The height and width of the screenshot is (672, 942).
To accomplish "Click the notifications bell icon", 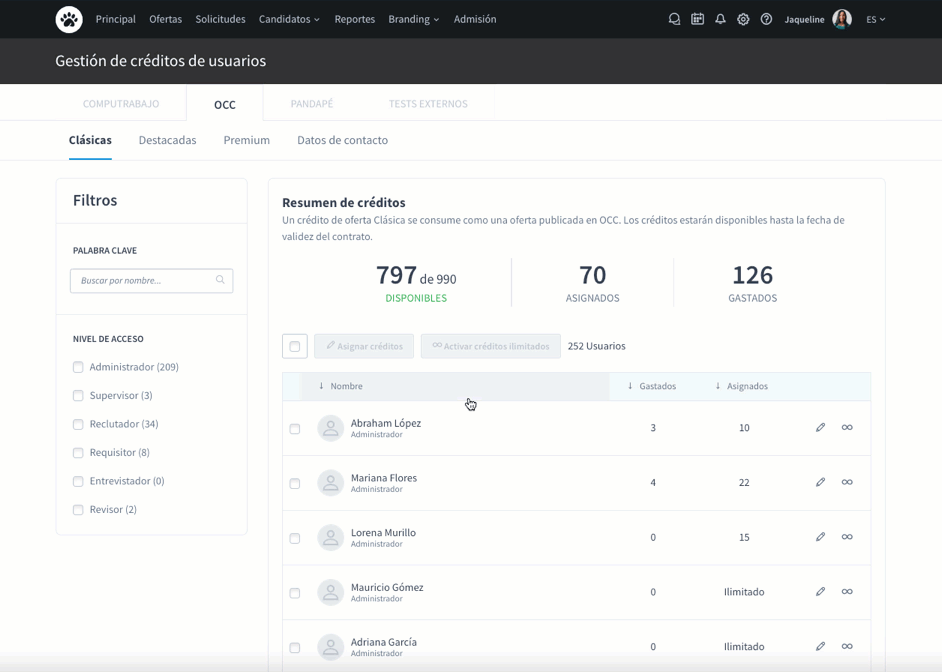I will pyautogui.click(x=720, y=19).
